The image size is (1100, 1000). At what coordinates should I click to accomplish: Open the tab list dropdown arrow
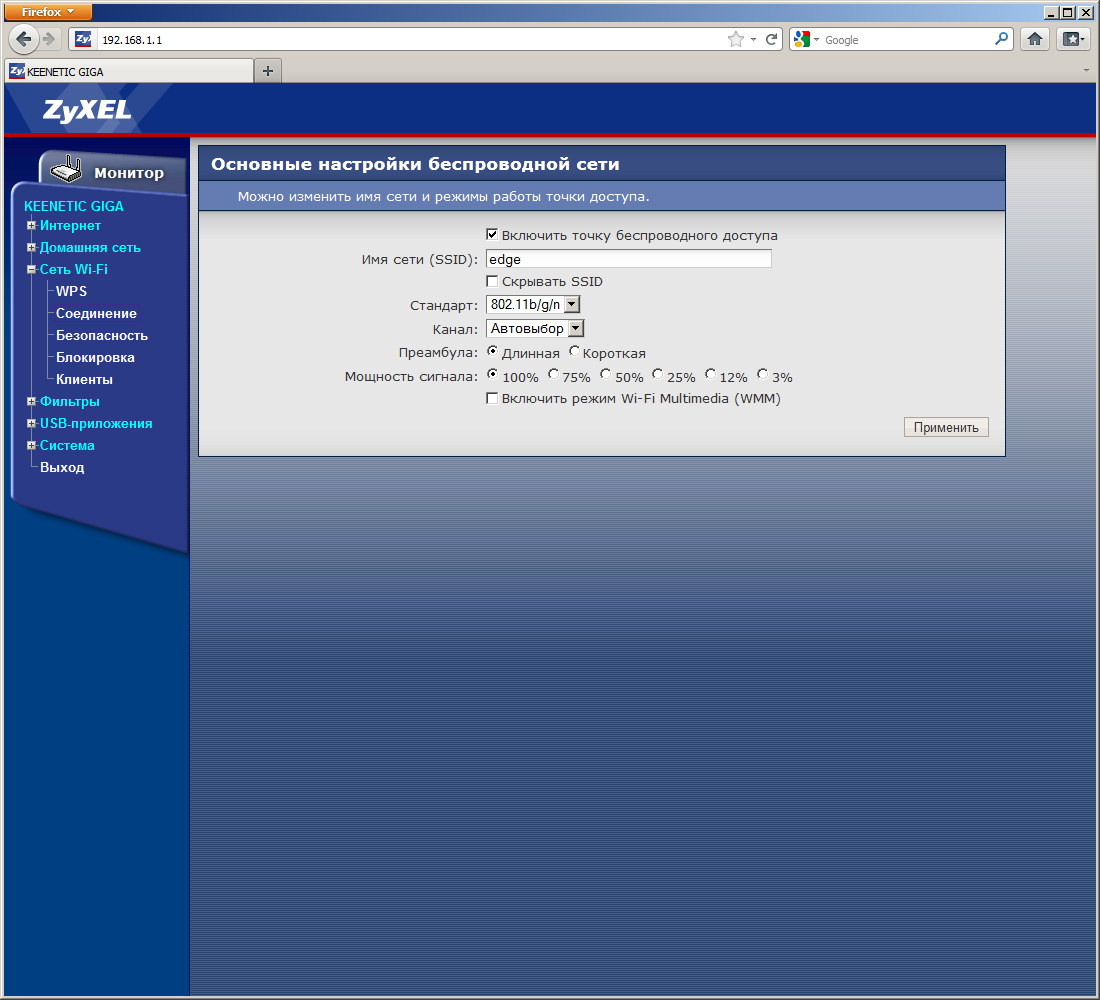pyautogui.click(x=1086, y=70)
